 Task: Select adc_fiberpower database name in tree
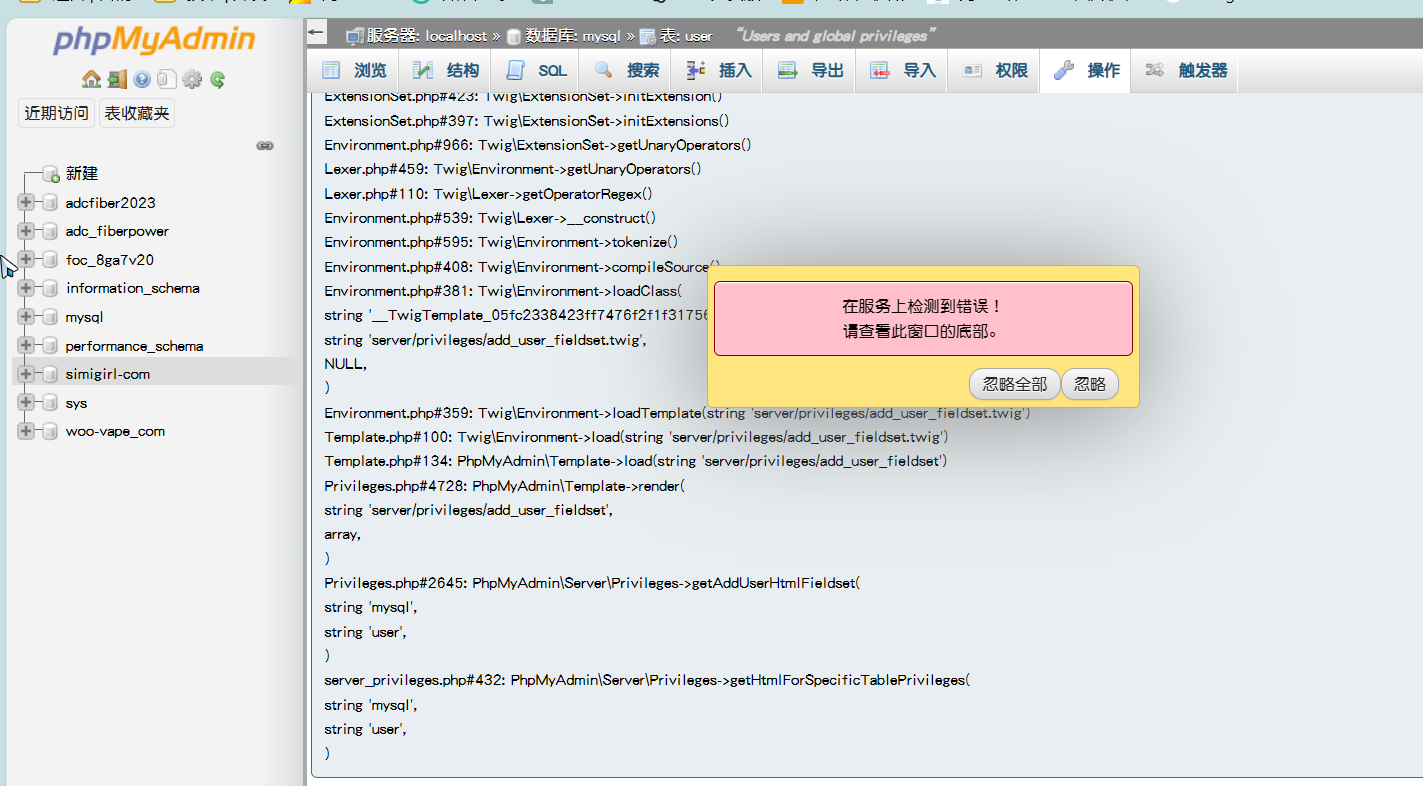(x=117, y=231)
